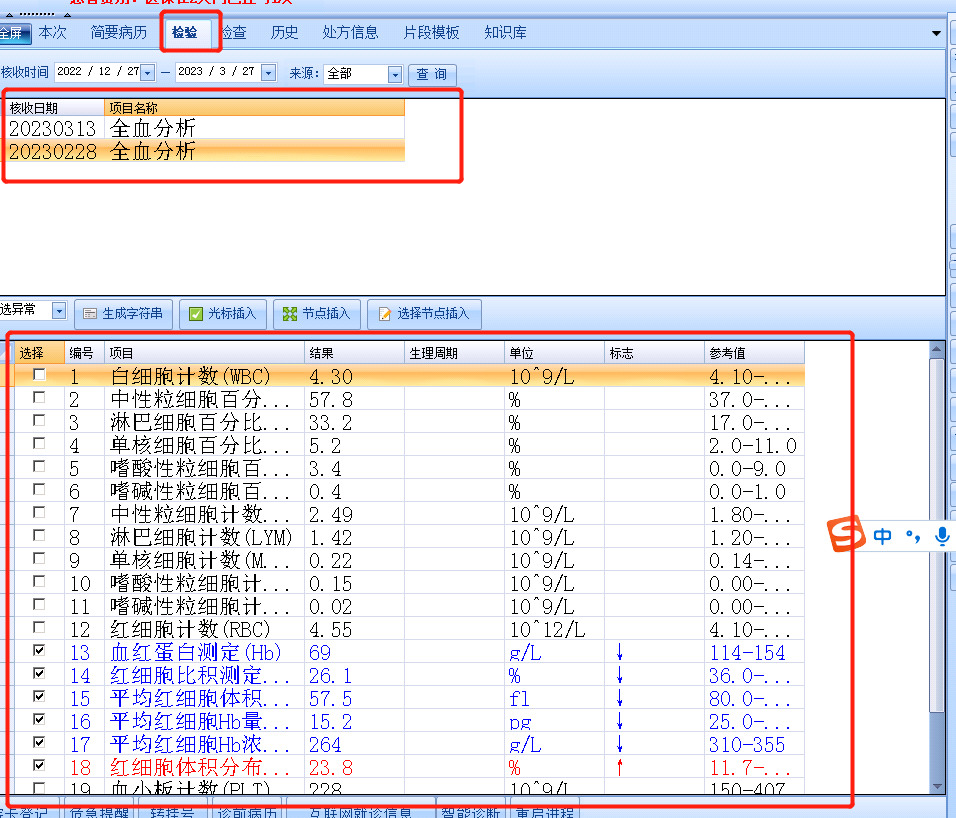Click the results vertical scrollbar thumb
This screenshot has width=956, height=818.
tap(936, 535)
